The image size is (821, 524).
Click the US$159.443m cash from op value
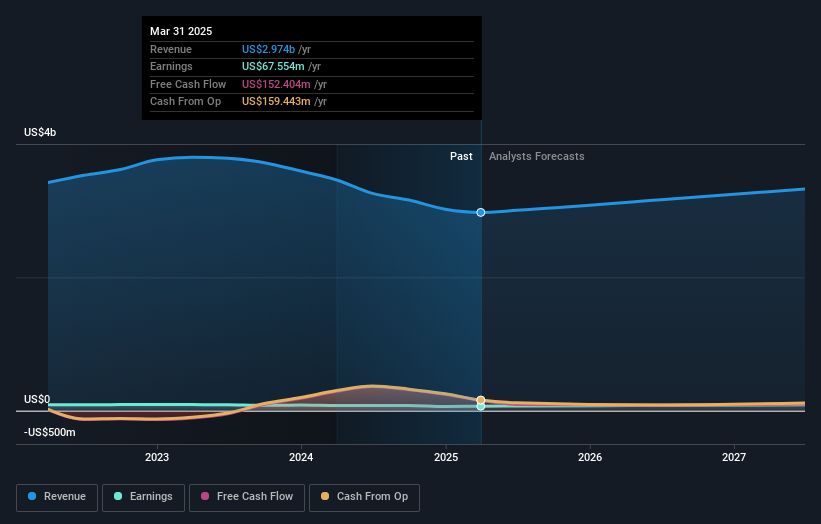276,102
